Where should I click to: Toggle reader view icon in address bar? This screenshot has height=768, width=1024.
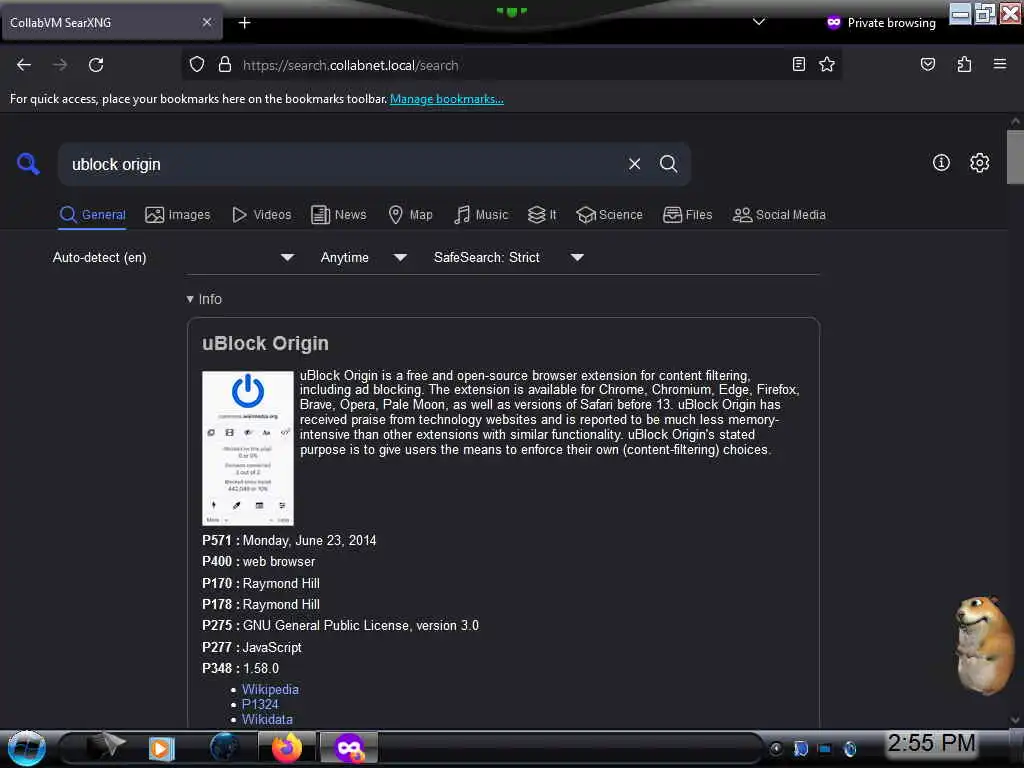click(x=799, y=64)
